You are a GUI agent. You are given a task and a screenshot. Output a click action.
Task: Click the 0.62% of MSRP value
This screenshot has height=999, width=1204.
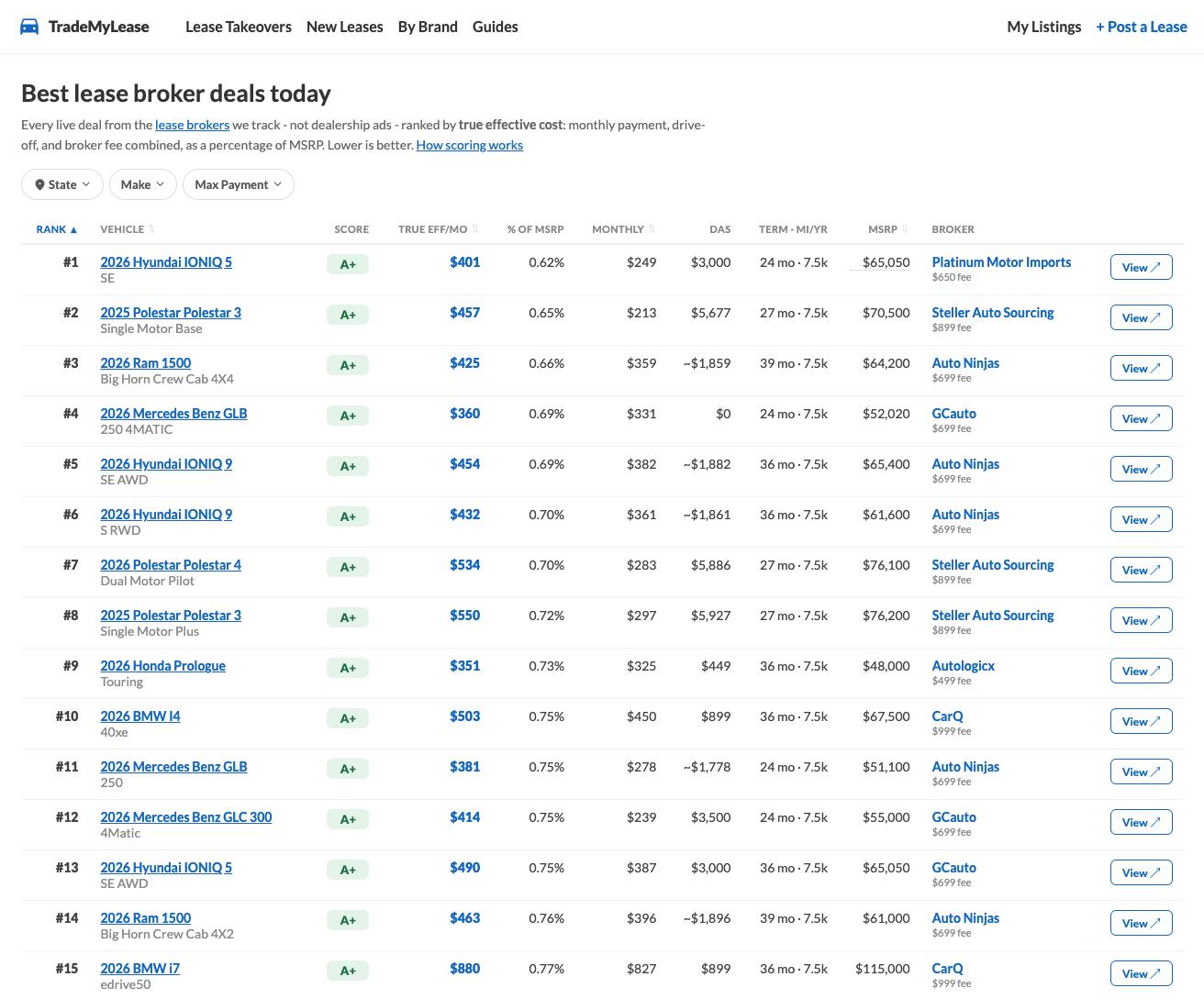[547, 262]
